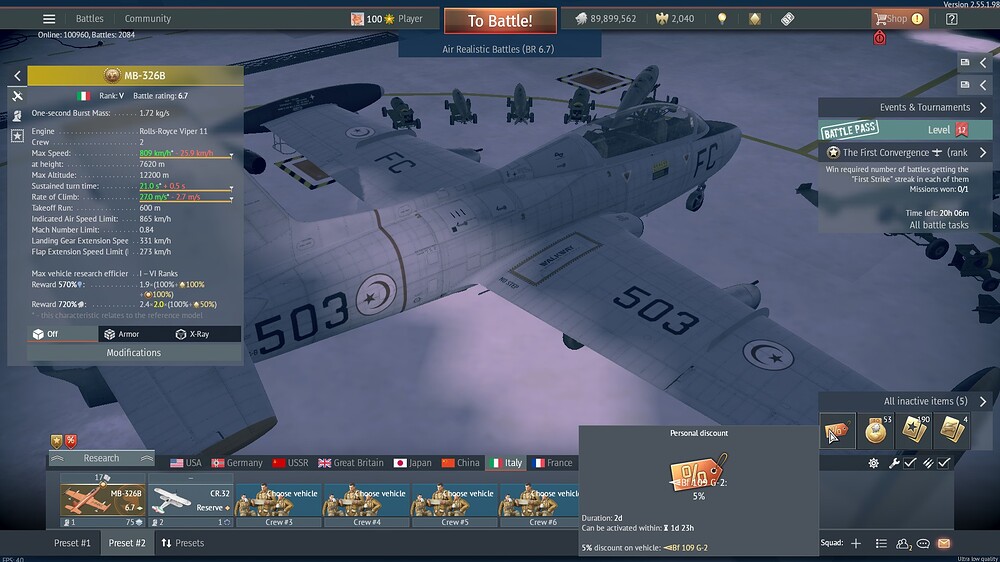Screen dimensions: 1000x562
Task: Click the To Battle! button
Action: click(500, 20)
